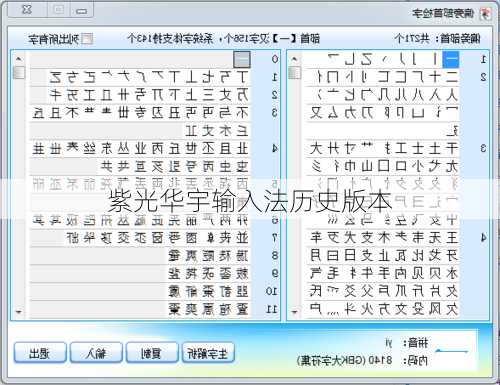Select the 匕 radical
Image resolution: width=500 pixels, height=385 pixels.
pos(350,95)
